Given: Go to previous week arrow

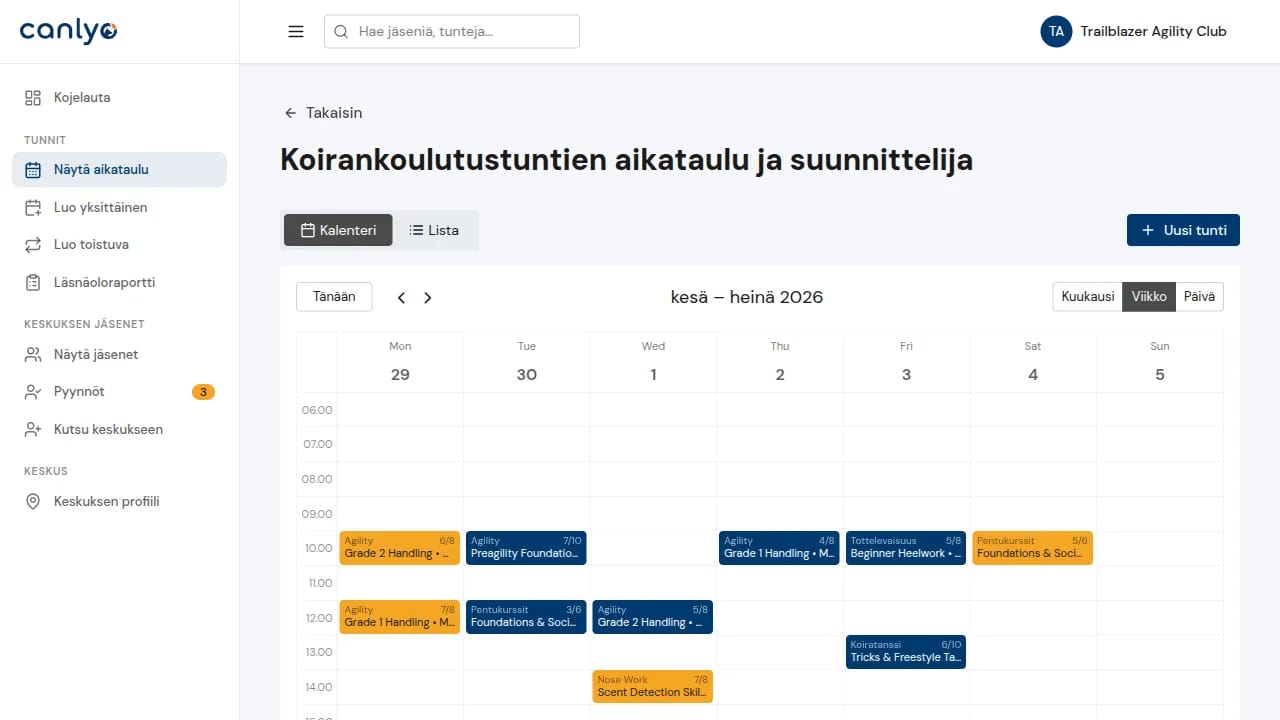Looking at the screenshot, I should (401, 297).
